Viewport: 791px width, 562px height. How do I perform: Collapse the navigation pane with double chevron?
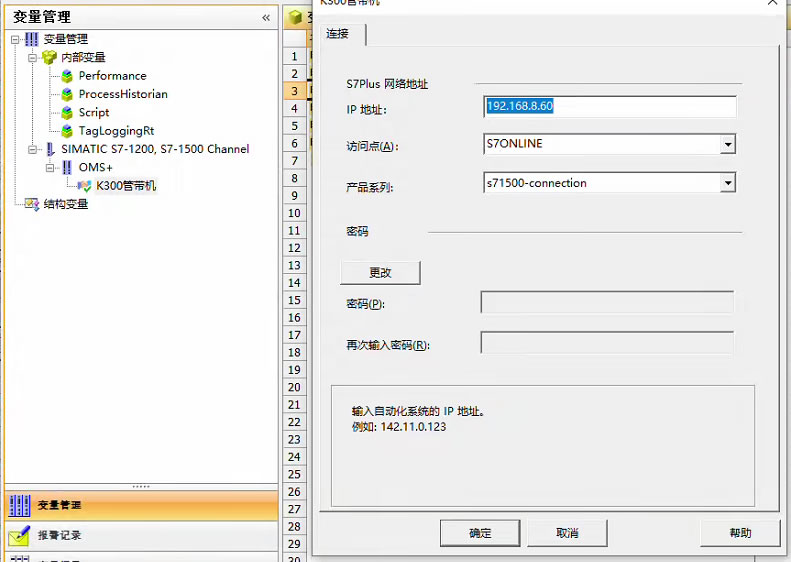point(266,17)
